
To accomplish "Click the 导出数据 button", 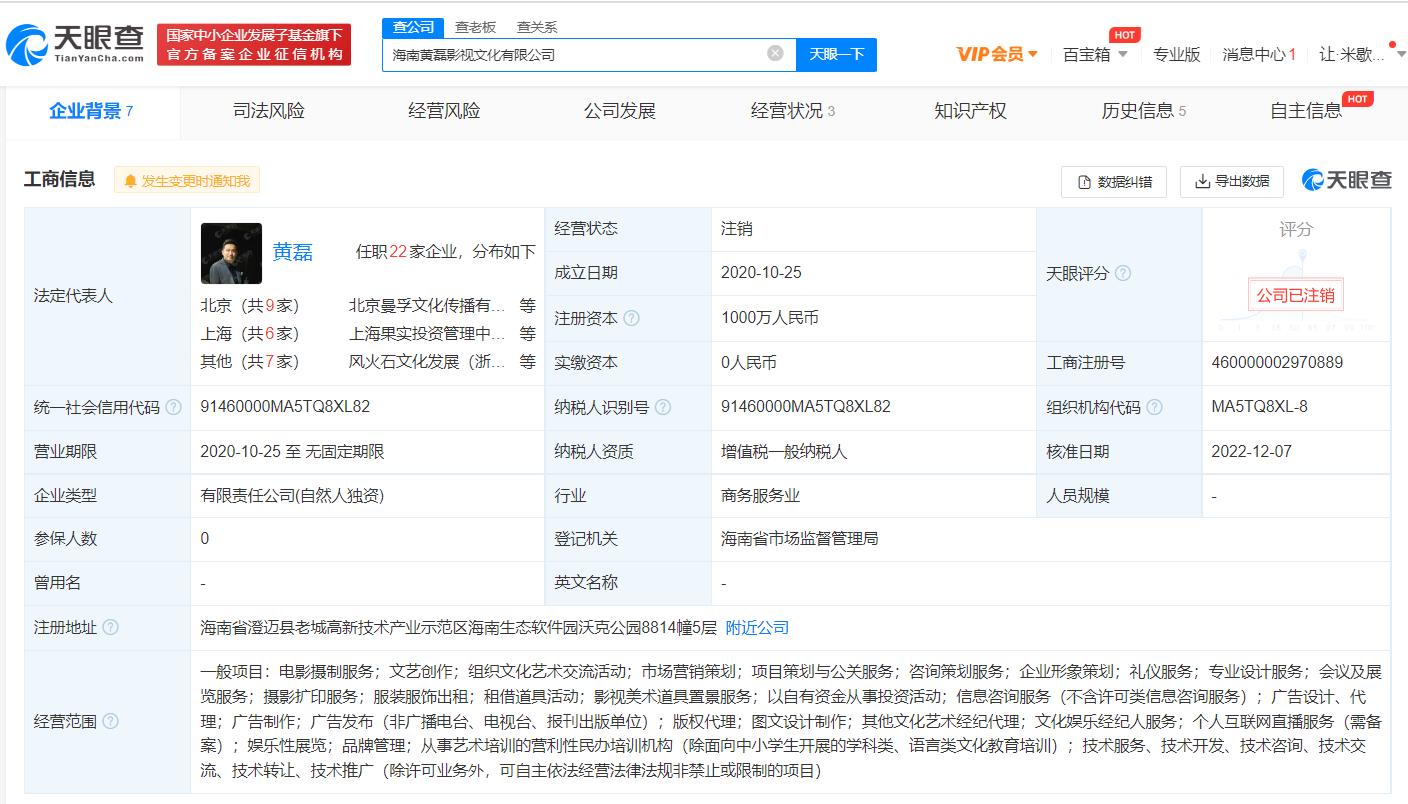I will click(x=1232, y=181).
